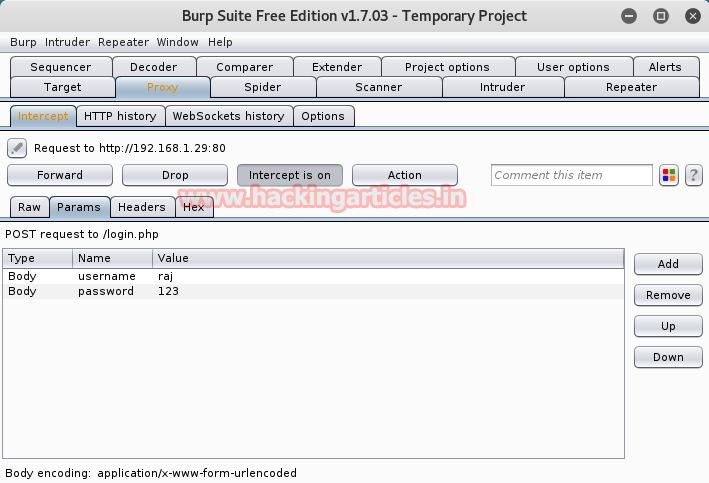Select the username parameter row
The image size is (709, 483).
pyautogui.click(x=313, y=276)
